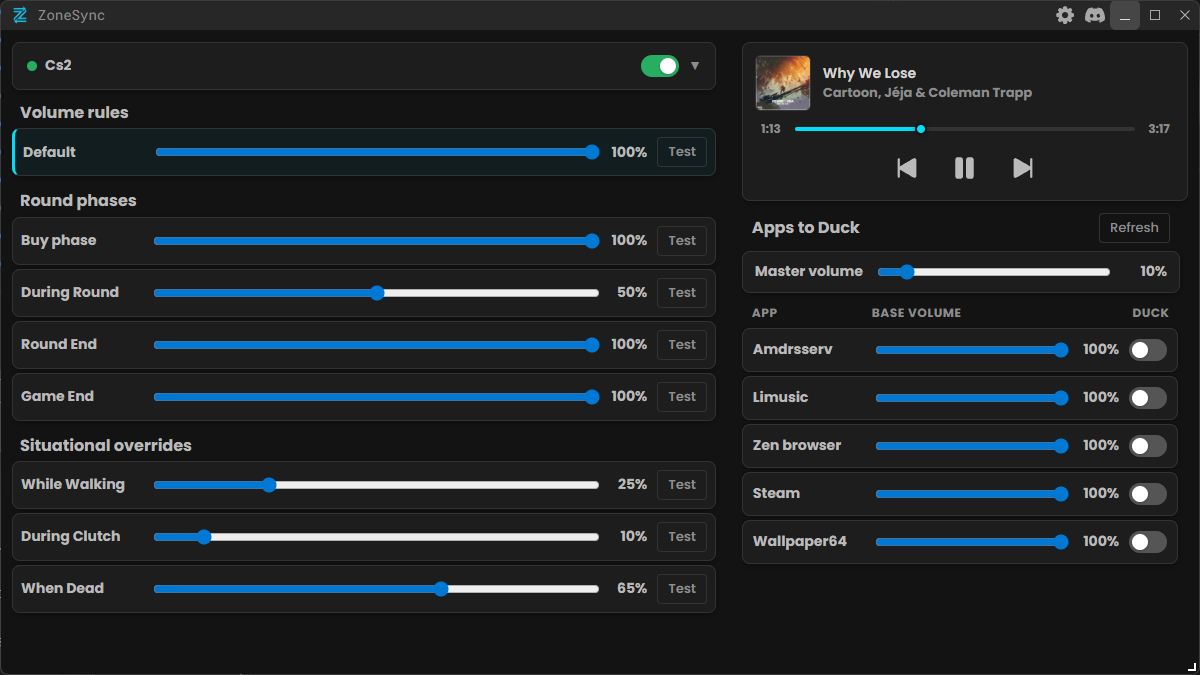Image resolution: width=1200 pixels, height=675 pixels.
Task: Adjust the When Dead slider handle
Action: click(441, 588)
